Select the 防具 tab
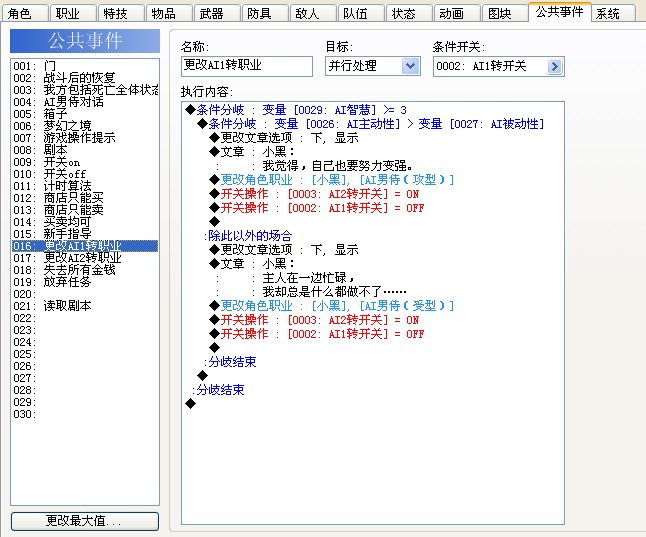This screenshot has height=537, width=646. pyautogui.click(x=265, y=13)
